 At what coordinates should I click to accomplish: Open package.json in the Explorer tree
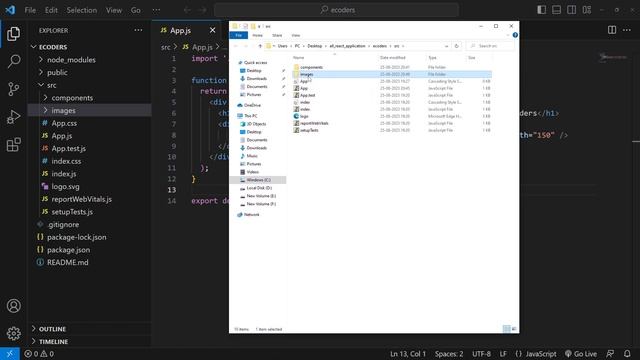pos(90,249)
